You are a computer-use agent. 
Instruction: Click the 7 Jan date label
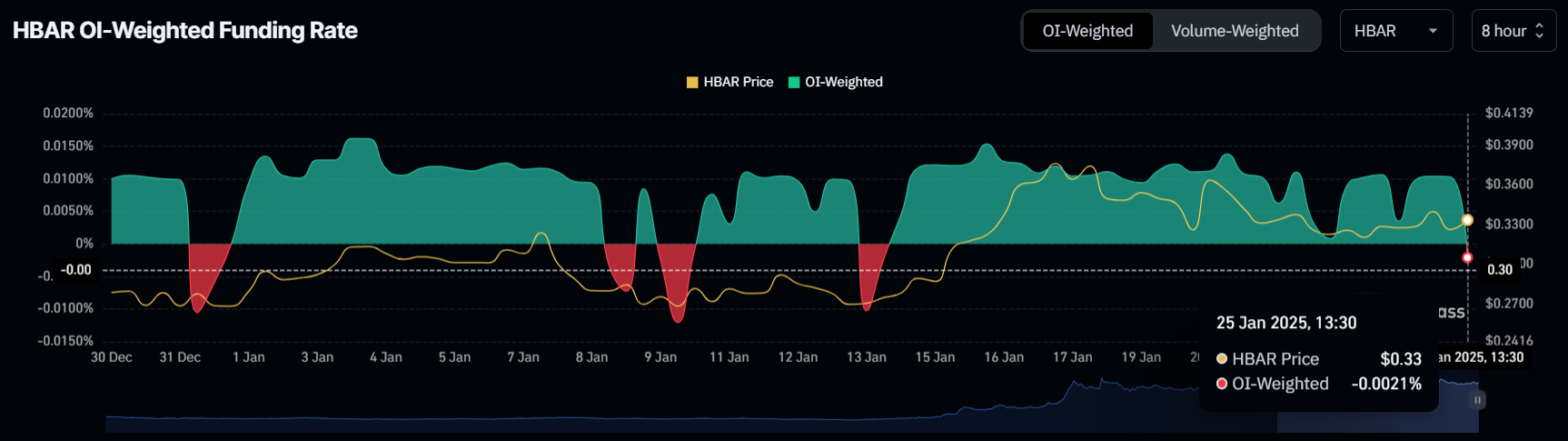[523, 357]
